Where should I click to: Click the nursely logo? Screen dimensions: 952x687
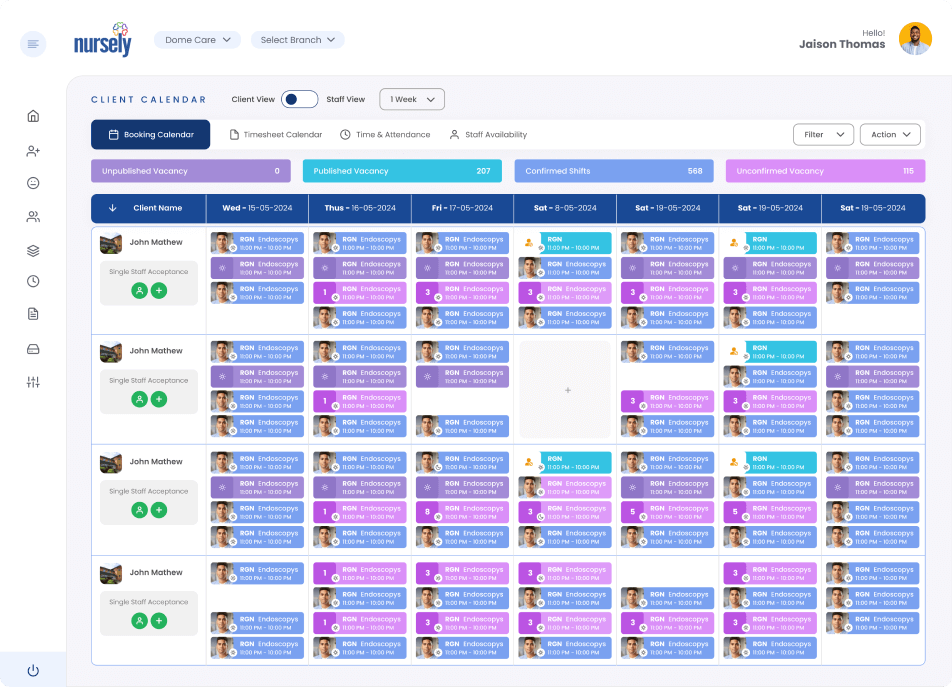pos(103,40)
